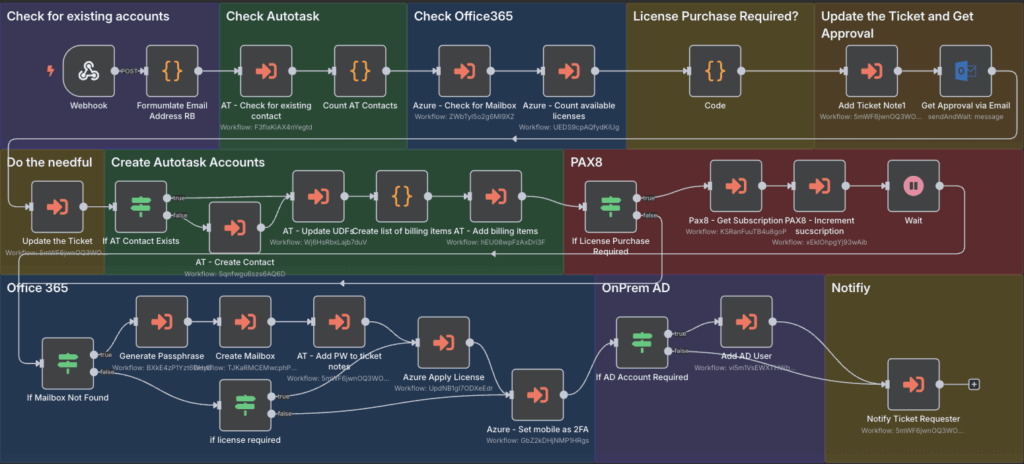1024x464 pixels.
Task: Select If License Purchase Required node
Action: [x=611, y=207]
